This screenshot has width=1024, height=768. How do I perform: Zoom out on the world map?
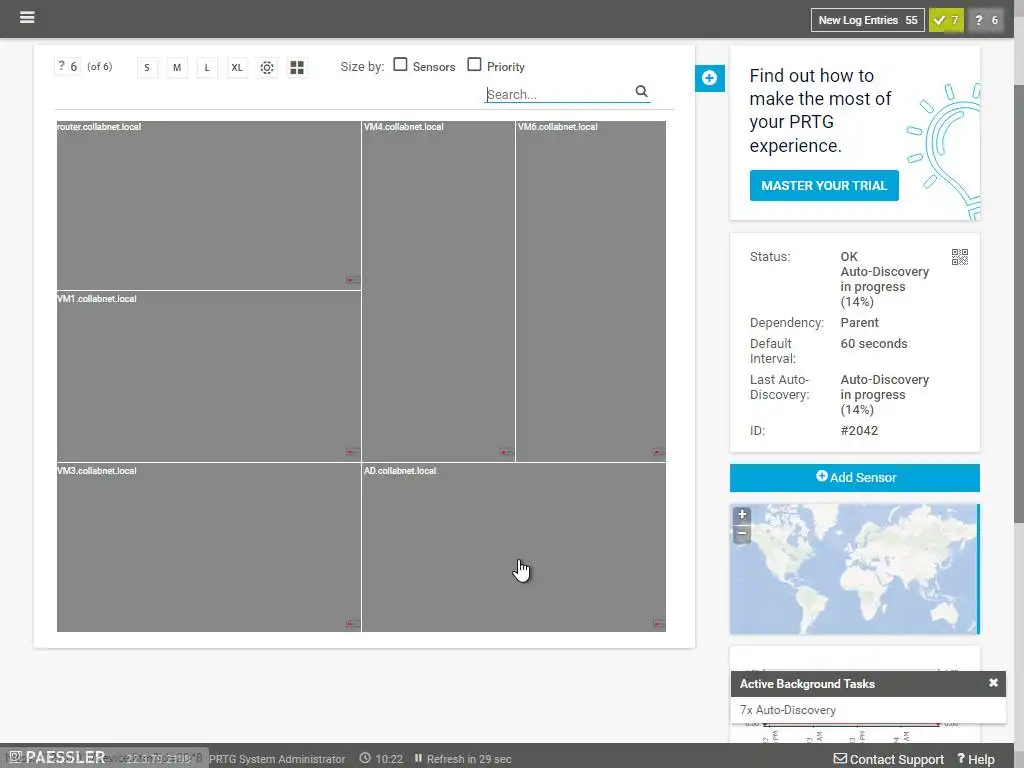[742, 533]
